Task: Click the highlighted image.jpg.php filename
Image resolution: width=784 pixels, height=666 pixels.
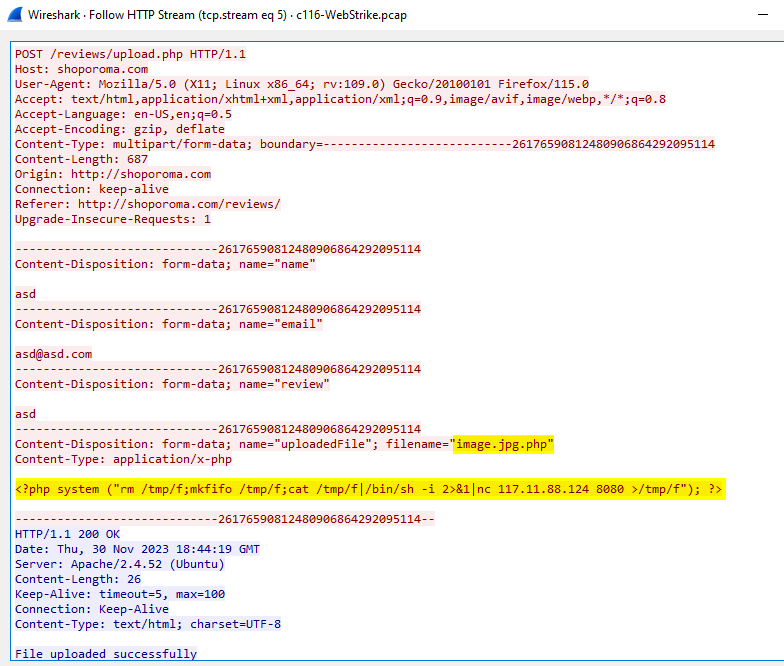Action: coord(503,444)
